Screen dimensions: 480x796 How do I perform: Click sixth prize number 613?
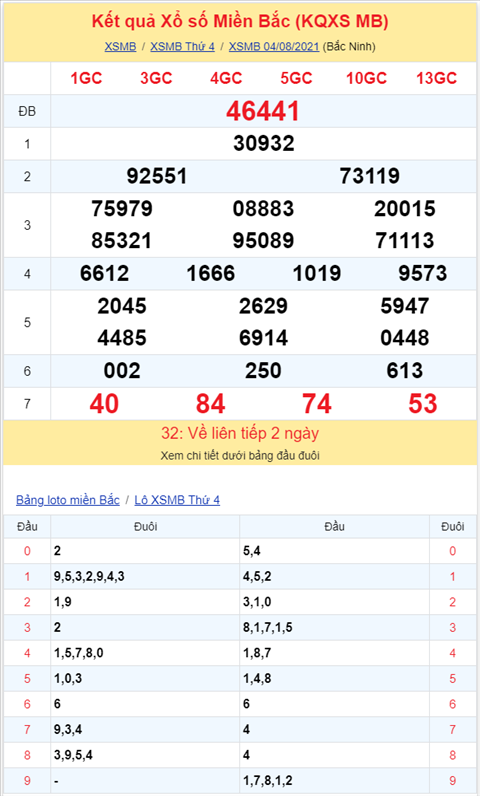pos(404,371)
